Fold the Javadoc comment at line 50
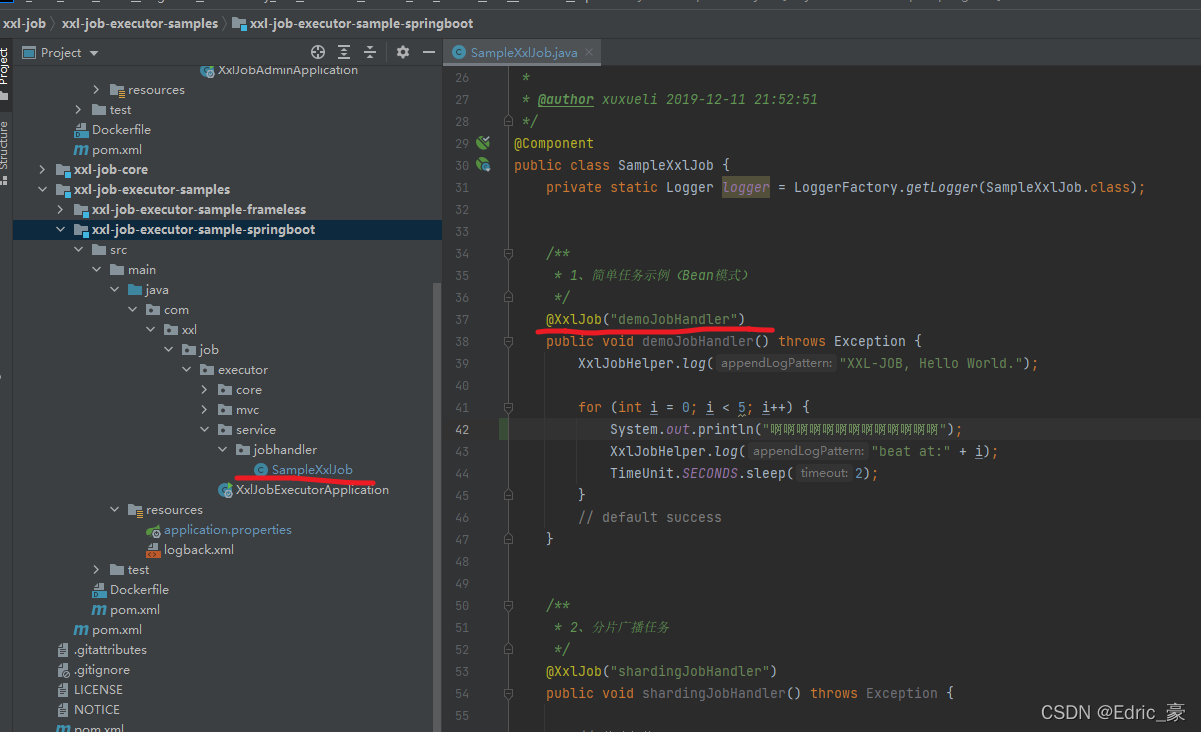 [x=508, y=605]
